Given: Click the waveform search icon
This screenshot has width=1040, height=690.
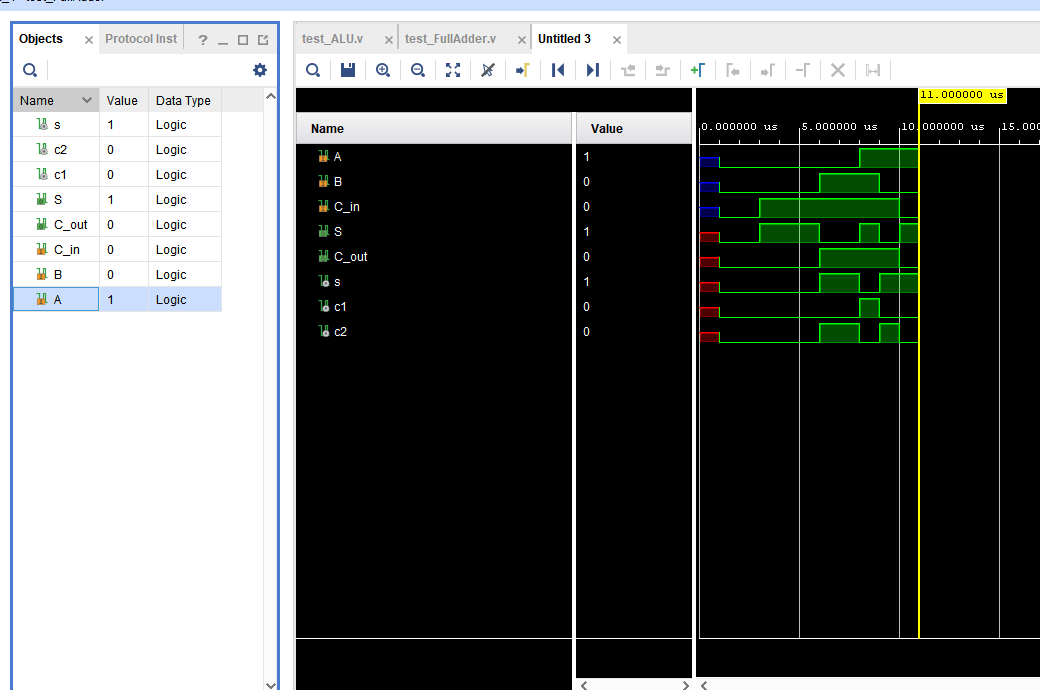Looking at the screenshot, I should [x=313, y=70].
